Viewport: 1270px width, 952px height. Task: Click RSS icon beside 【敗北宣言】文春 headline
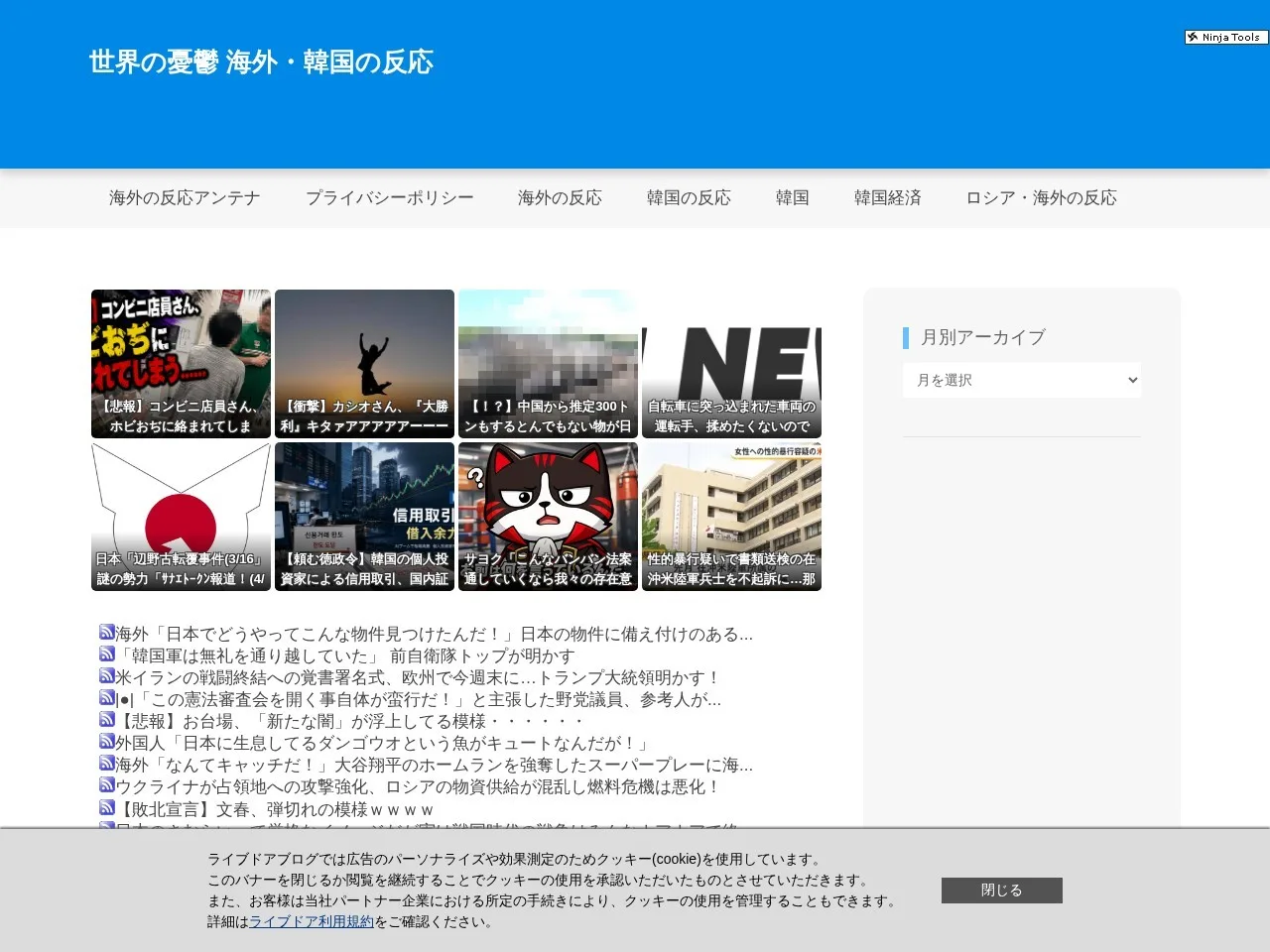point(107,807)
